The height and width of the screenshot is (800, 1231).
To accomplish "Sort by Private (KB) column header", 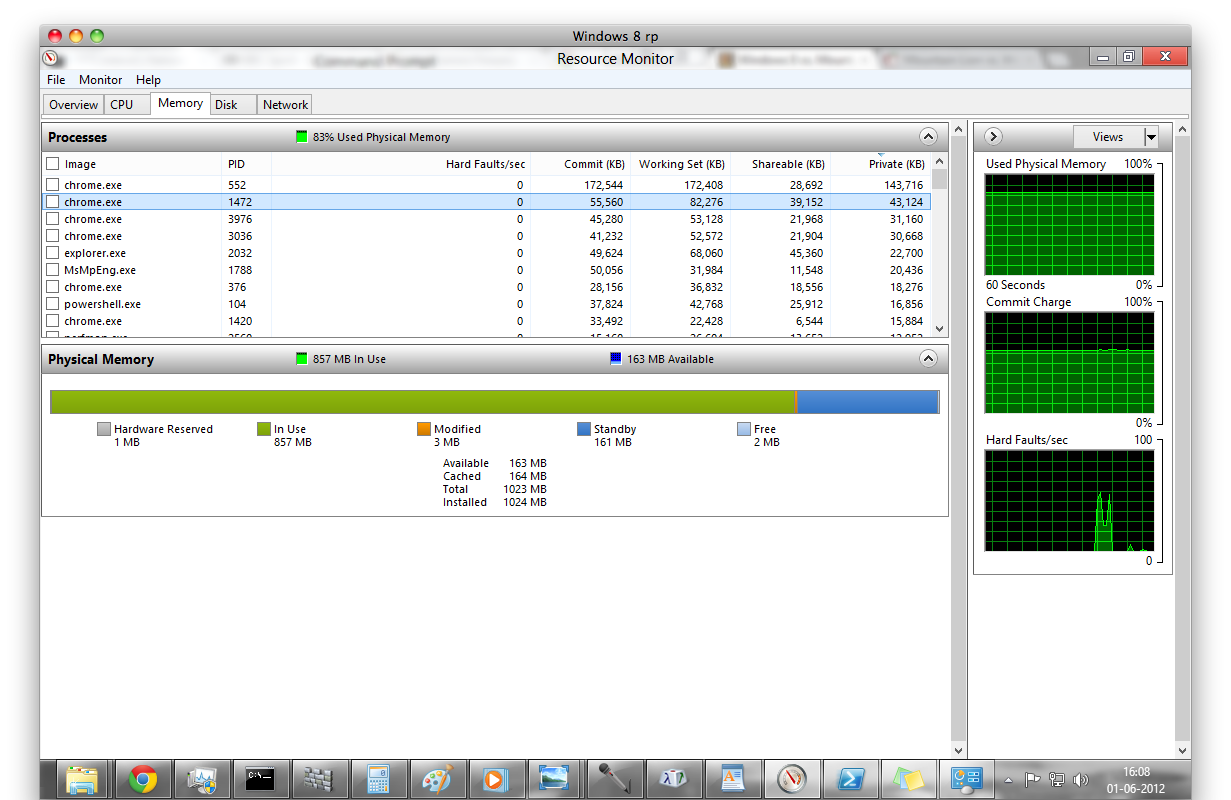I will (880, 164).
